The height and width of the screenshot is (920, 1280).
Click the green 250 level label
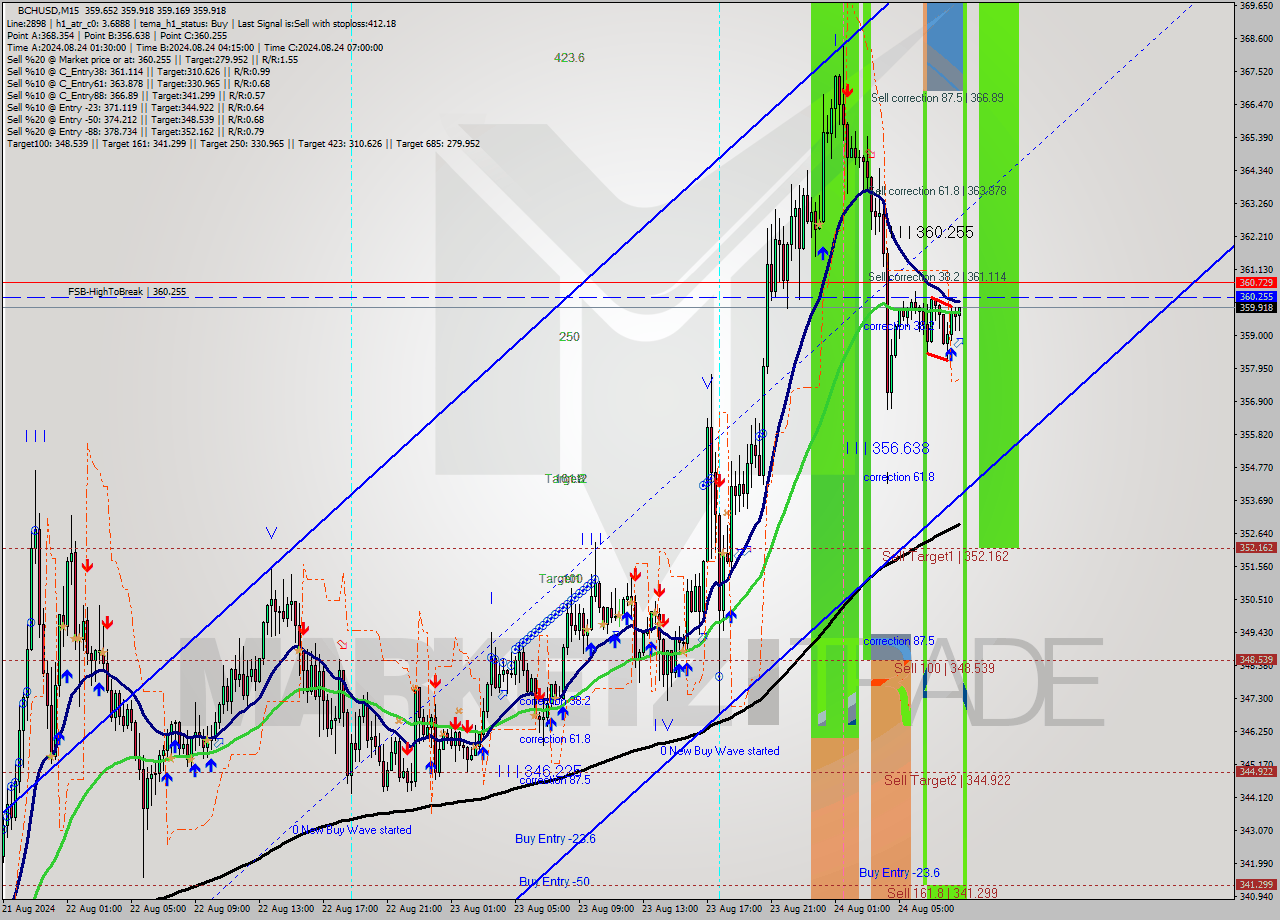pyautogui.click(x=569, y=337)
